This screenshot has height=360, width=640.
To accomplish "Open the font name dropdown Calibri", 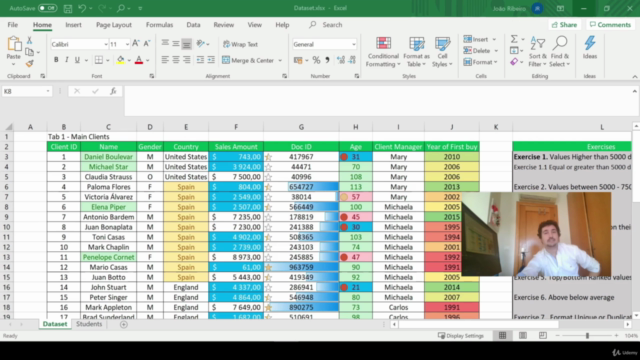I will [x=106, y=44].
